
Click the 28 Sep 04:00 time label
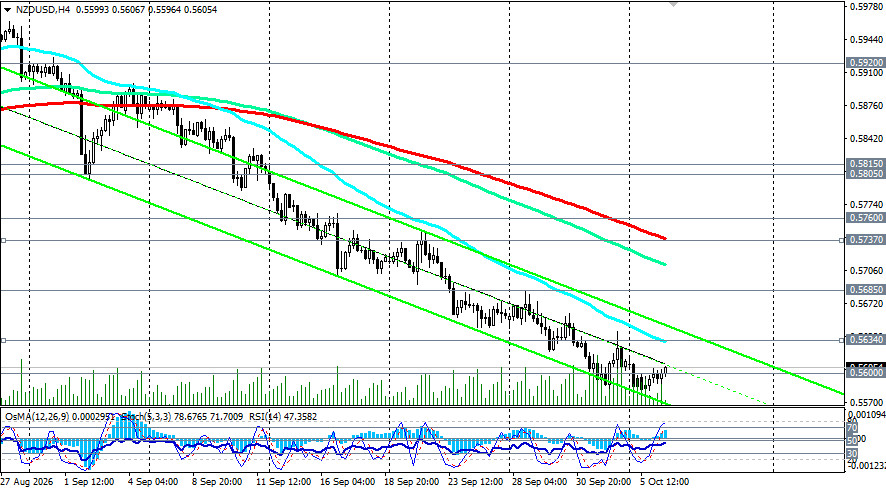[540, 482]
